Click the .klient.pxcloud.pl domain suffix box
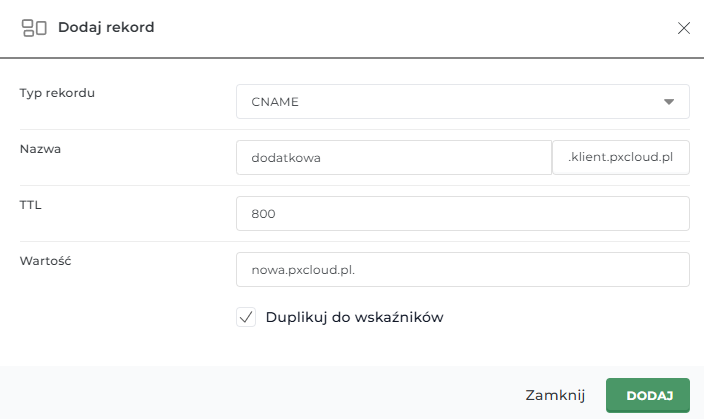Viewport: 704px width, 419px height. [x=621, y=157]
